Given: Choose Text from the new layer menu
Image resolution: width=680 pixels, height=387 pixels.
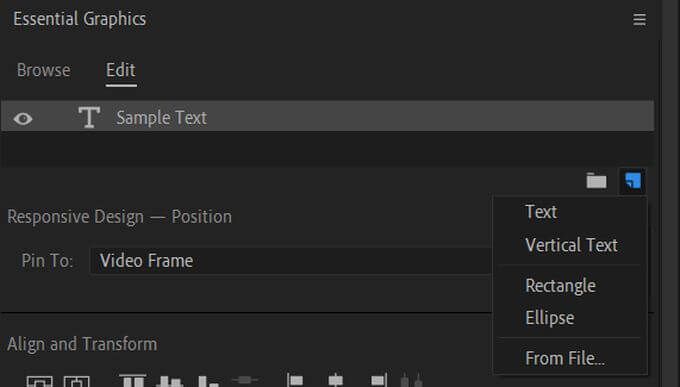Looking at the screenshot, I should 541,212.
